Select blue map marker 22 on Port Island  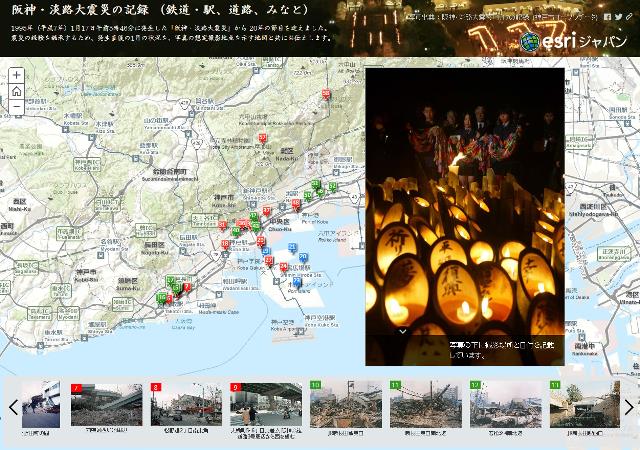297,281
